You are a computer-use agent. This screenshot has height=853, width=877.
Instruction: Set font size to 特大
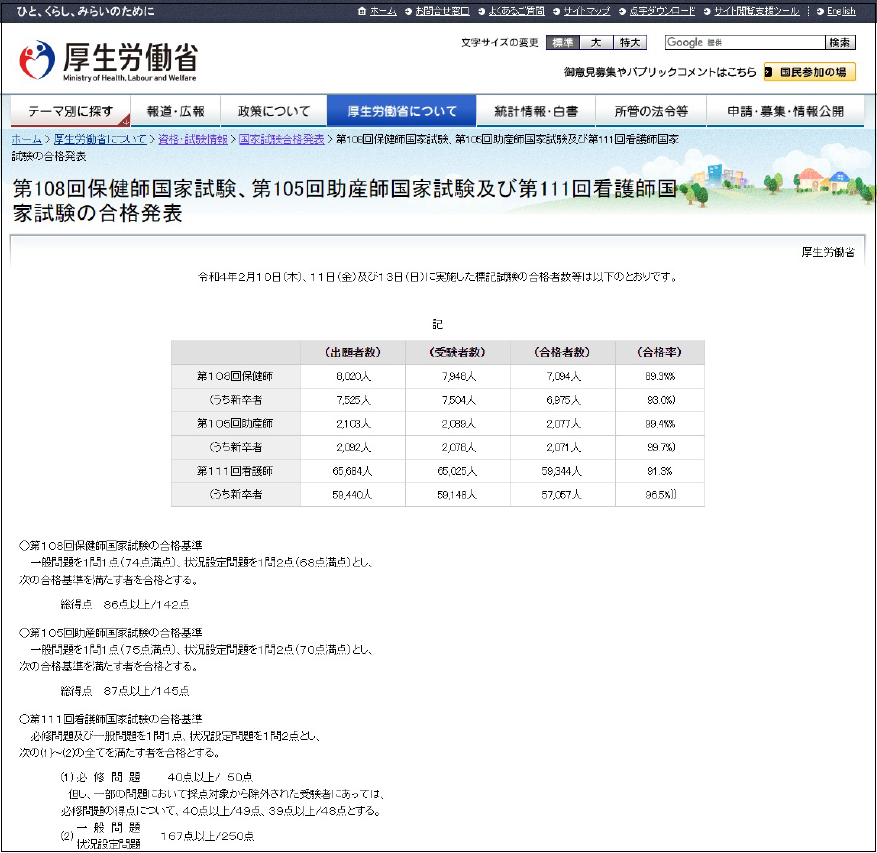coord(629,42)
